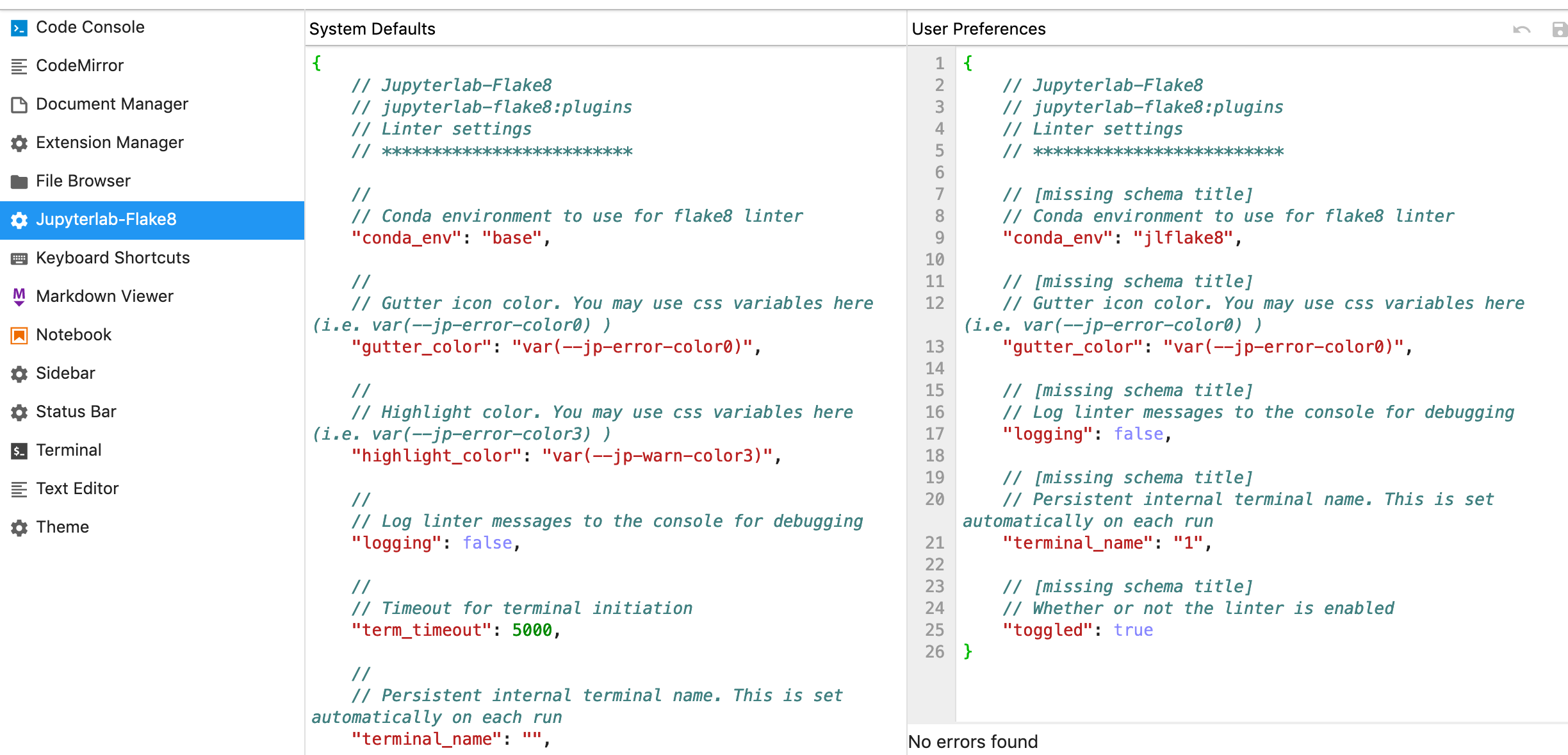Select Theme settings entry
The height and width of the screenshot is (755, 1568).
tap(152, 527)
